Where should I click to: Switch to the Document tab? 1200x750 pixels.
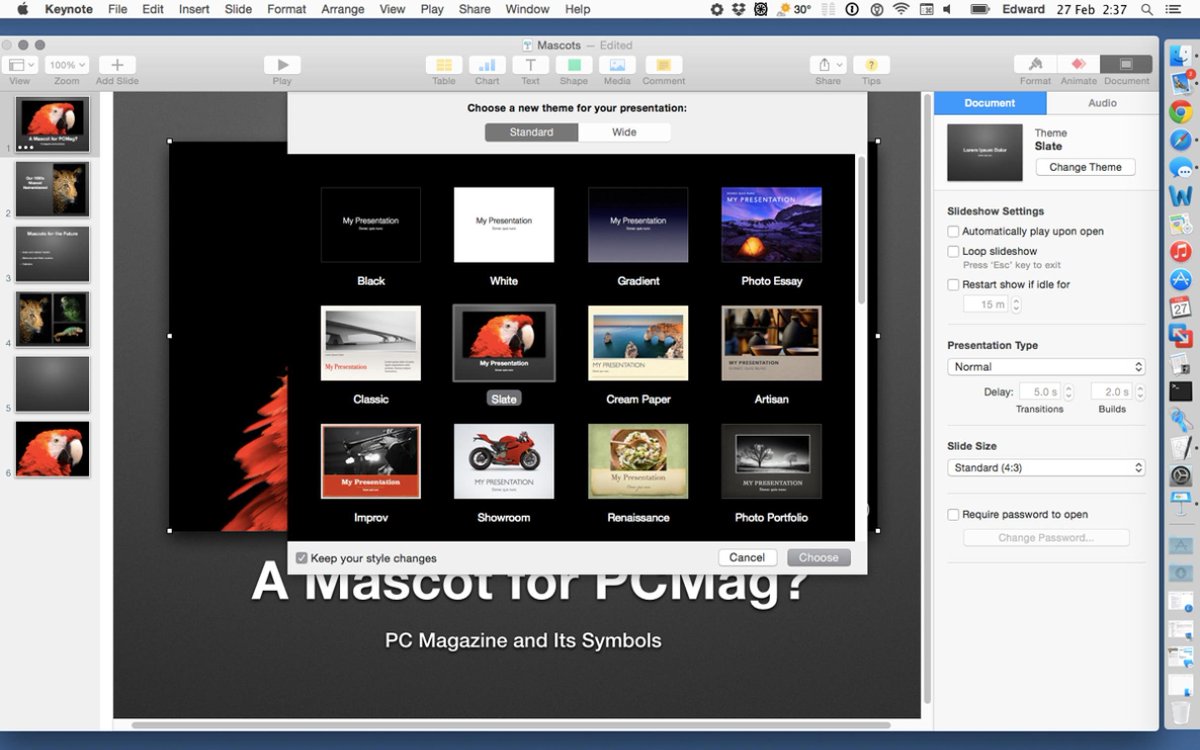coord(990,103)
